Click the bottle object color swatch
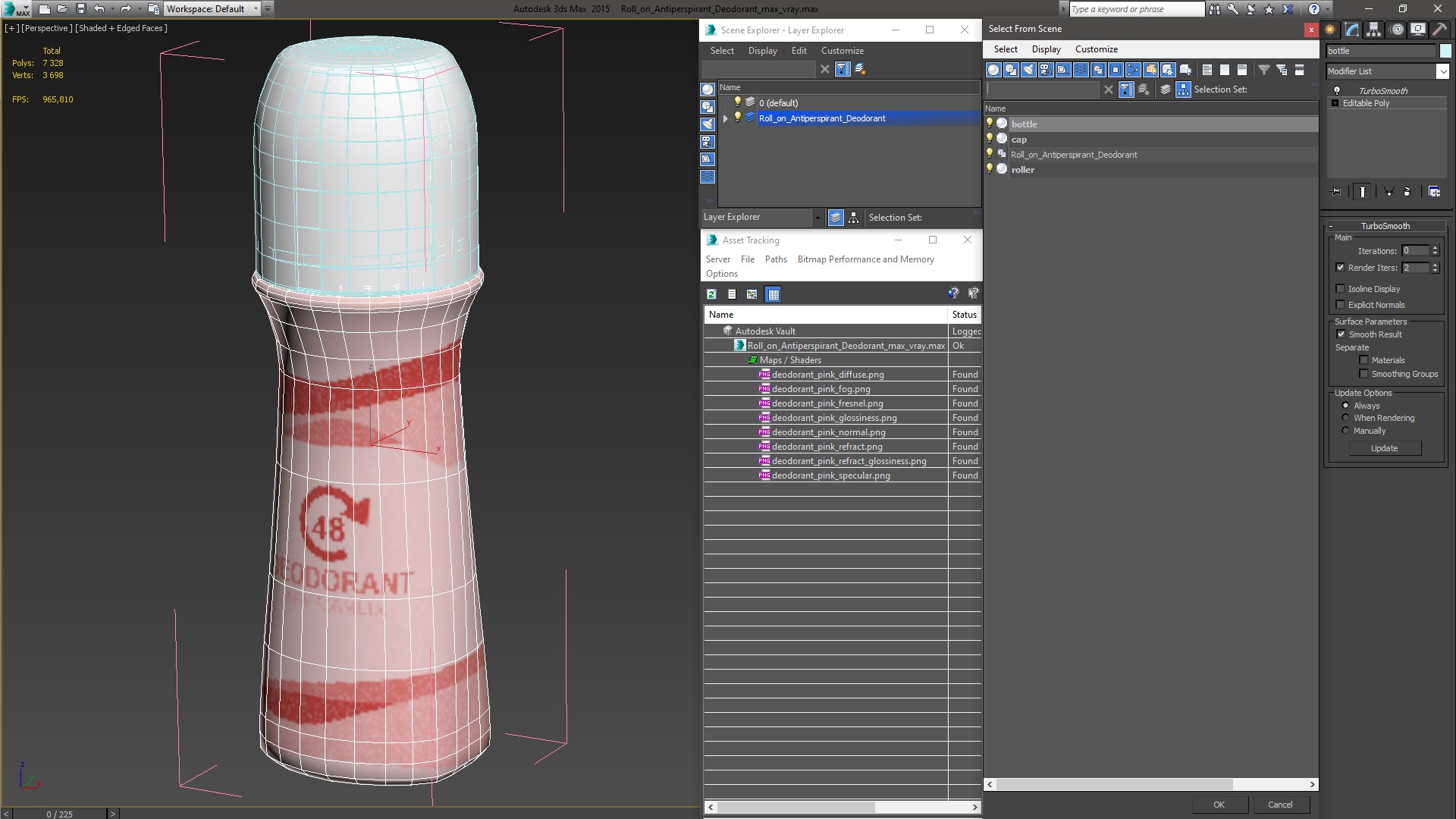The image size is (1456, 819). coord(1445,51)
